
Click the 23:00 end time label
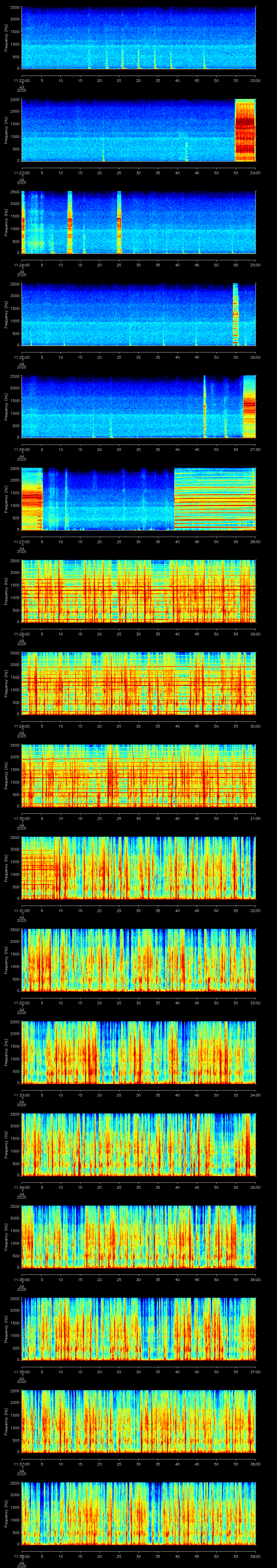click(255, 80)
